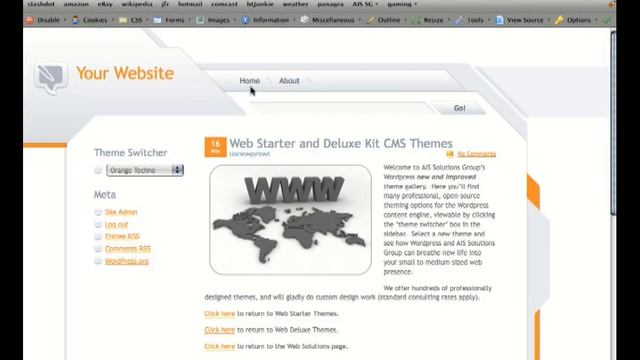Image resolution: width=640 pixels, height=360 pixels.
Task: Focus the site search text field
Action: pyautogui.click(x=341, y=108)
